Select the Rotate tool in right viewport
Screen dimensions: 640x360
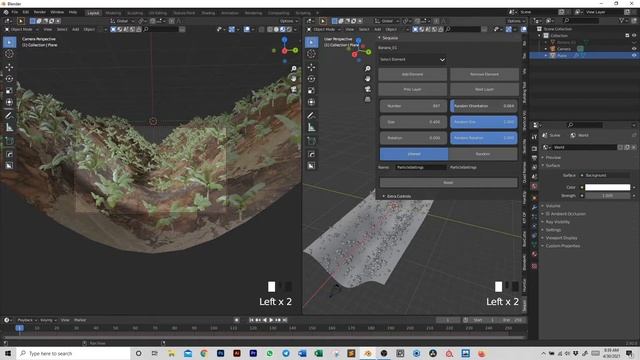pos(311,79)
